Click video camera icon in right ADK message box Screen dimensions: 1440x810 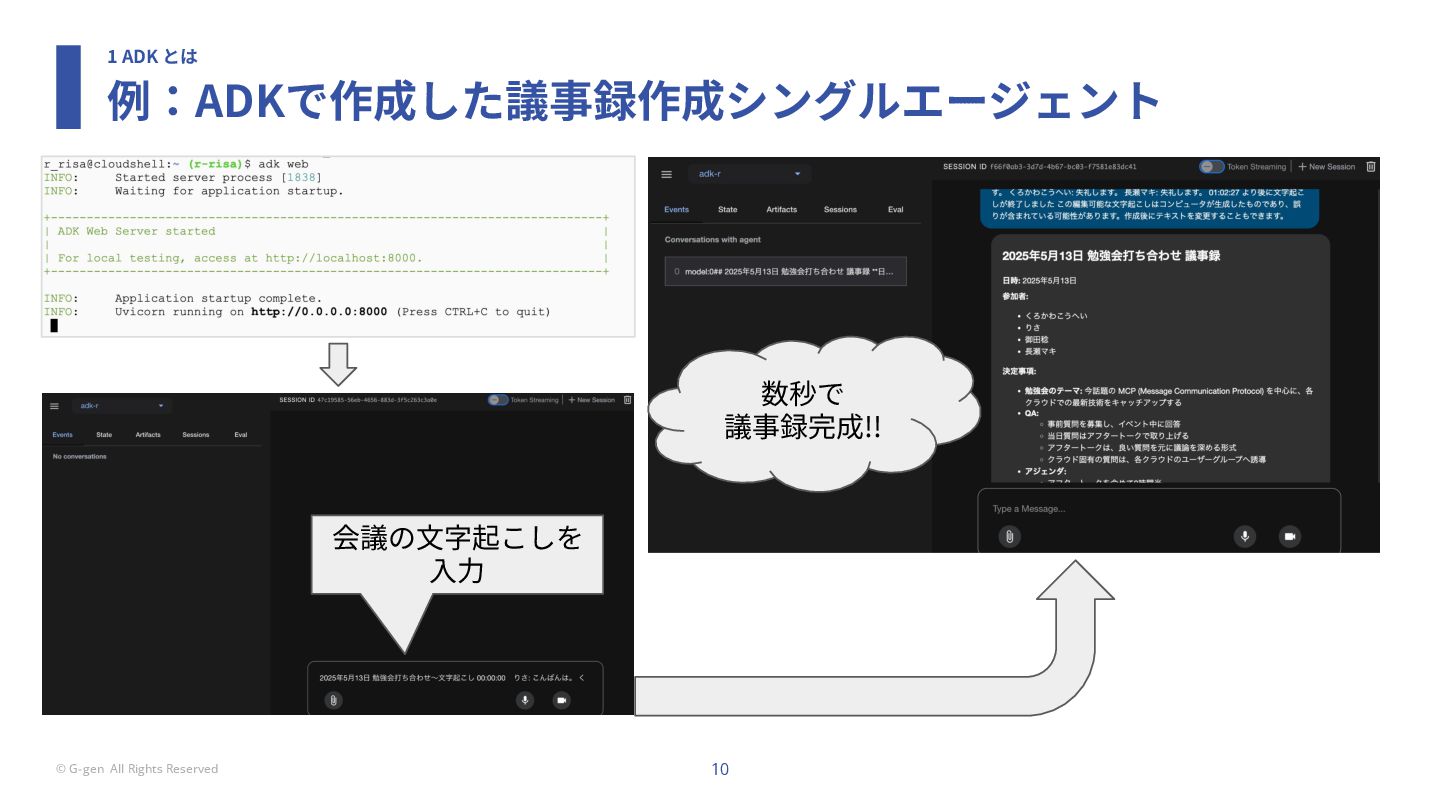1290,537
